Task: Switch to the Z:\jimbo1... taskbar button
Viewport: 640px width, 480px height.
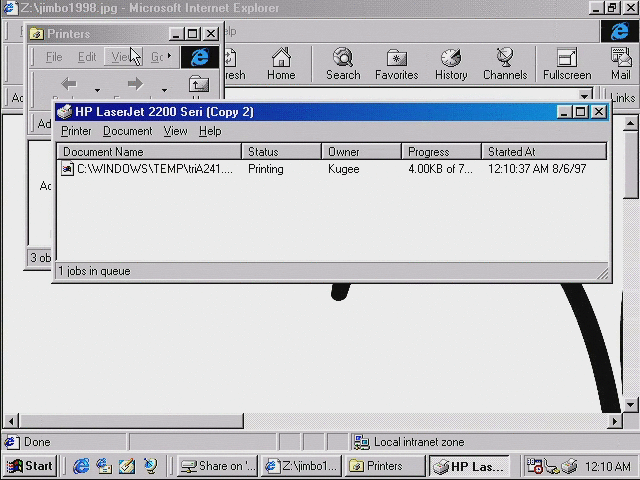Action: tap(301, 466)
